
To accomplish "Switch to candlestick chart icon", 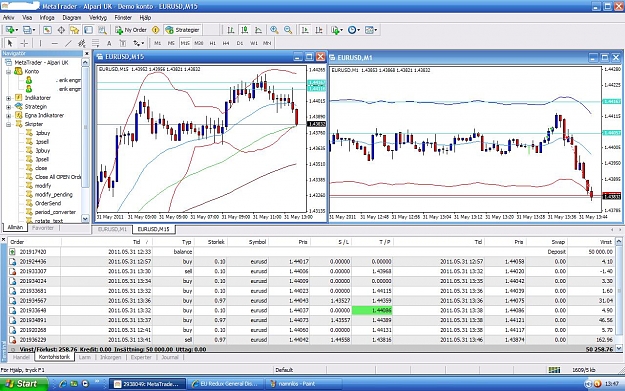I will click(x=244, y=30).
